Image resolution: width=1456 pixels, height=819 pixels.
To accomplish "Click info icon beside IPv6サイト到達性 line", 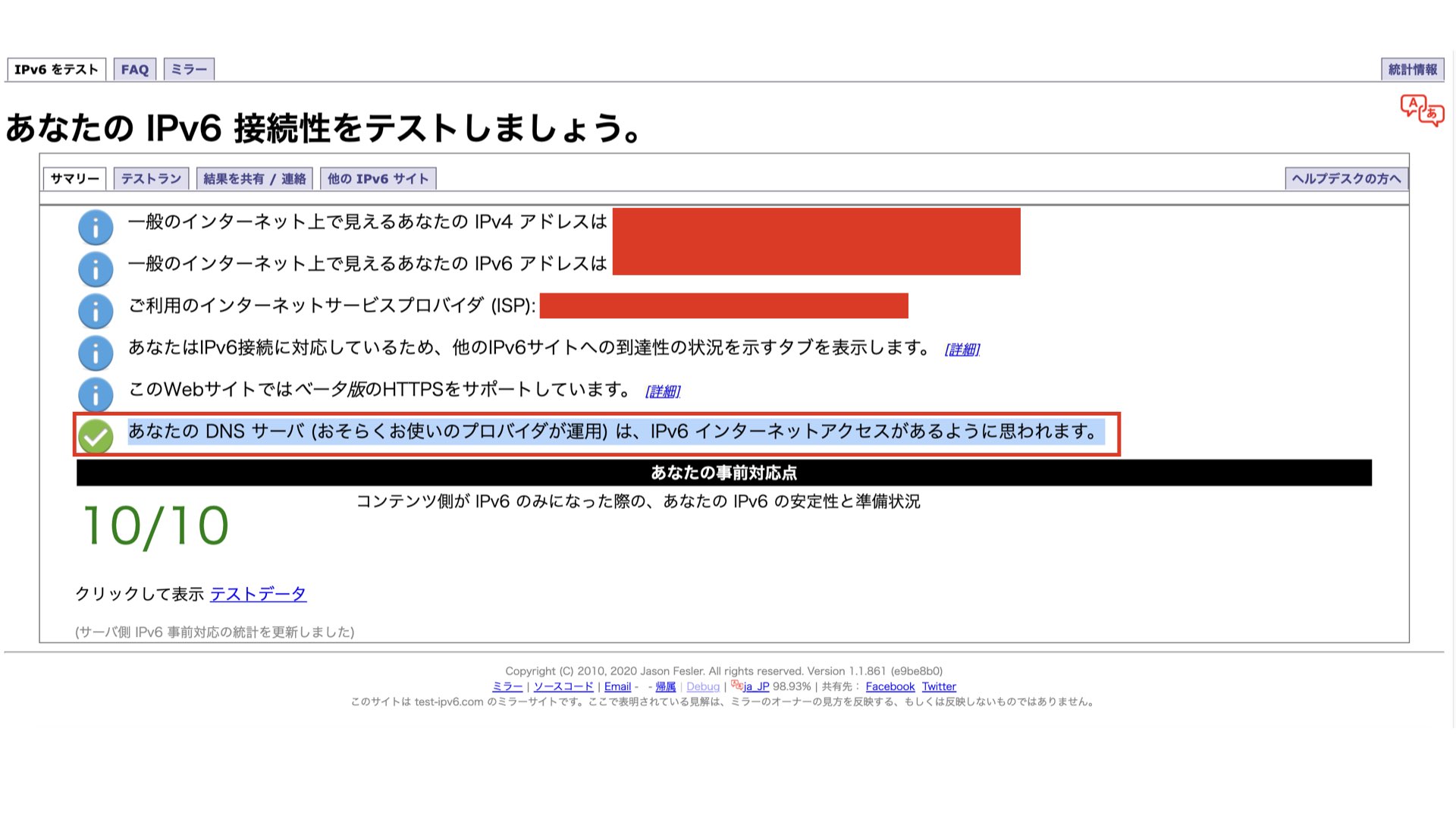I will [x=96, y=353].
